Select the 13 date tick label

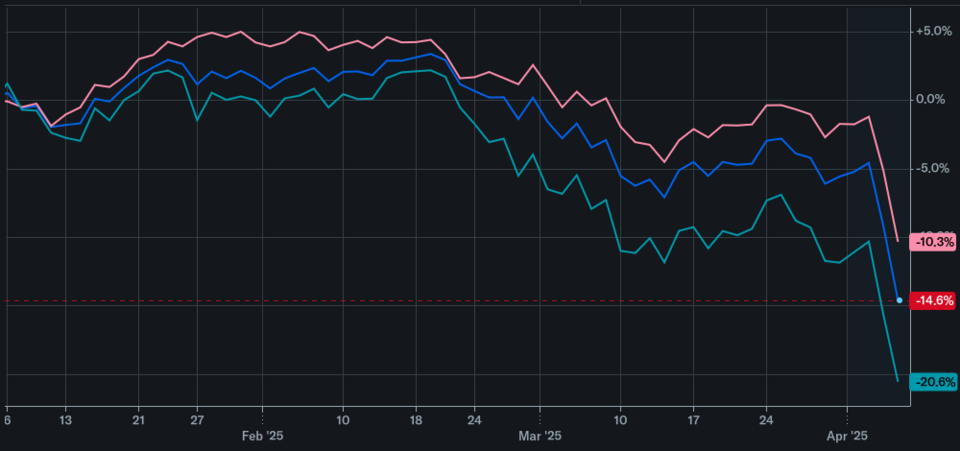pos(66,422)
